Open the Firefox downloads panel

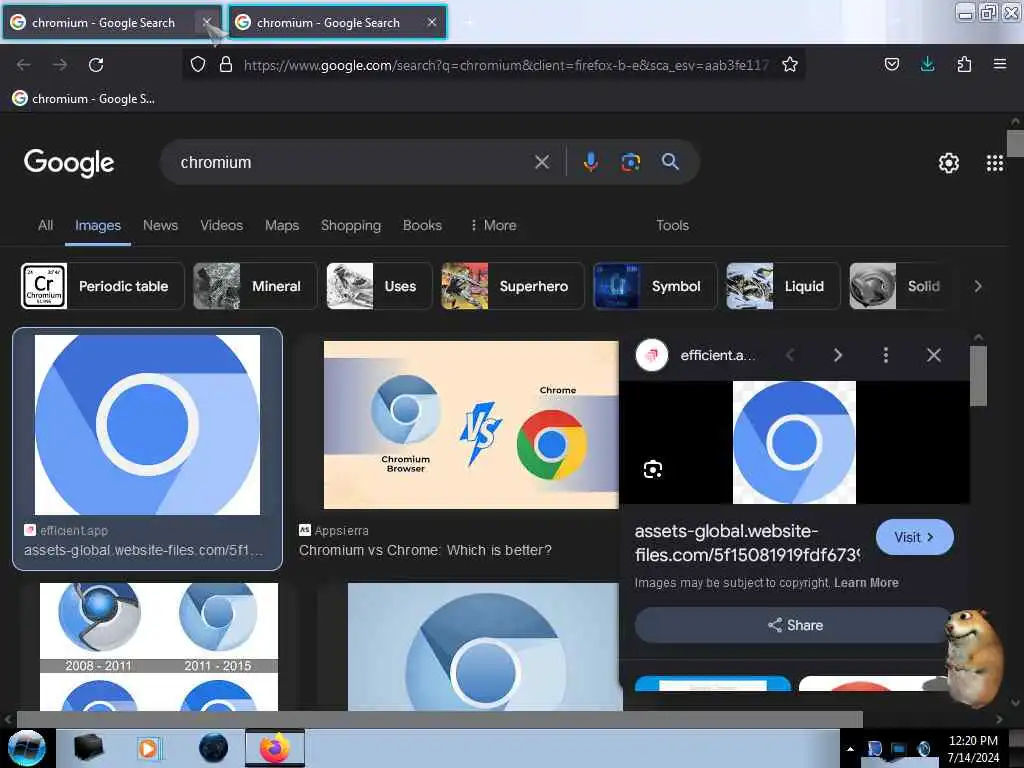tap(927, 64)
